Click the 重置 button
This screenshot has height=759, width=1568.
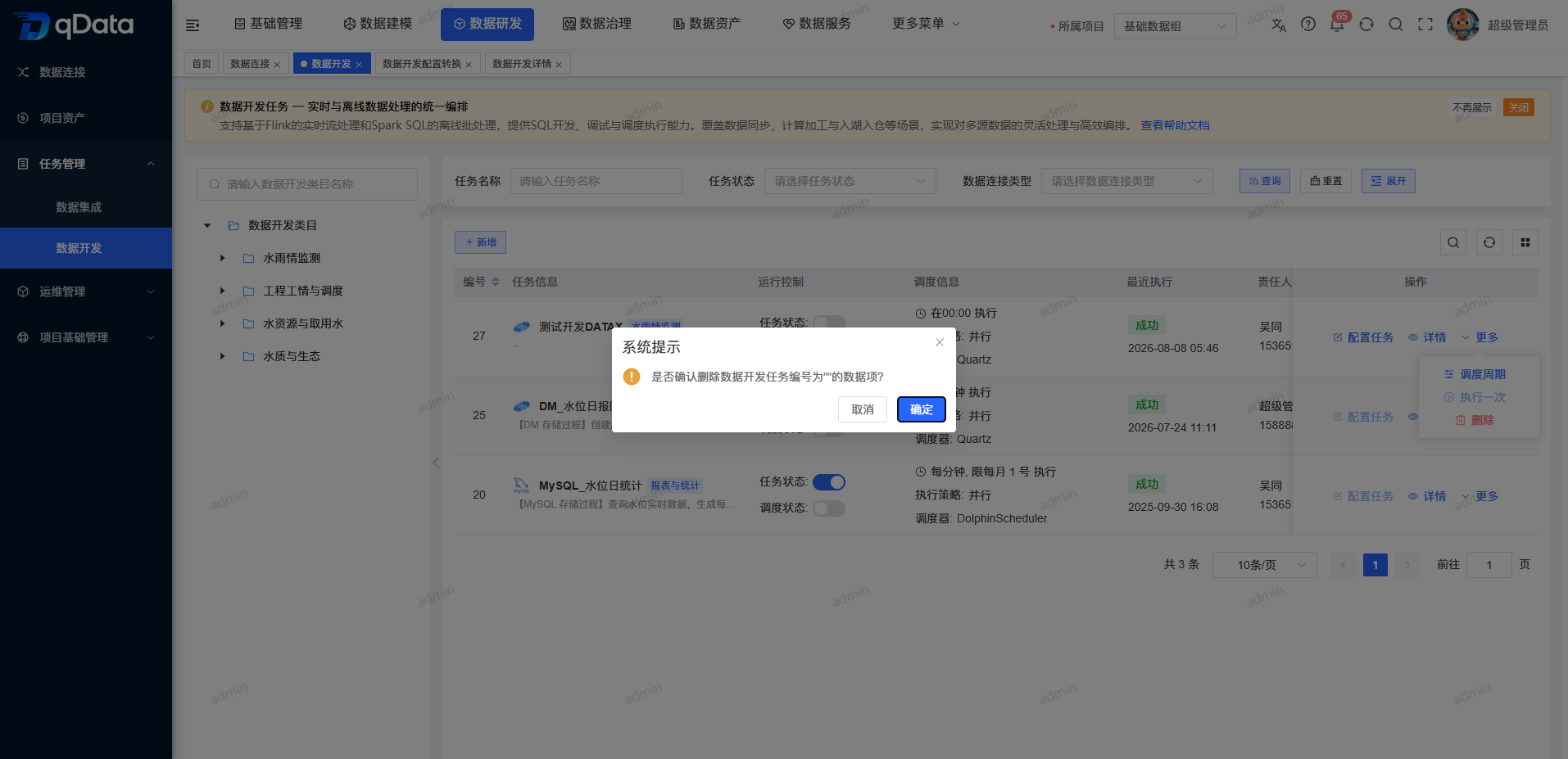[x=1326, y=181]
